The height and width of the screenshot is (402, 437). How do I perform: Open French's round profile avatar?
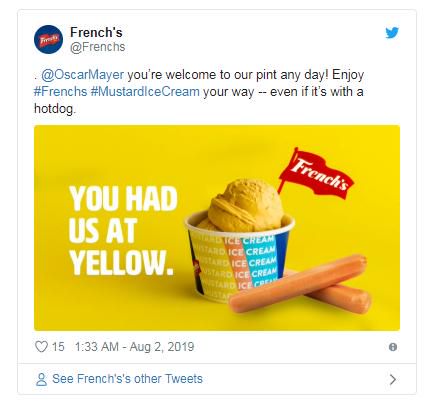click(x=48, y=39)
